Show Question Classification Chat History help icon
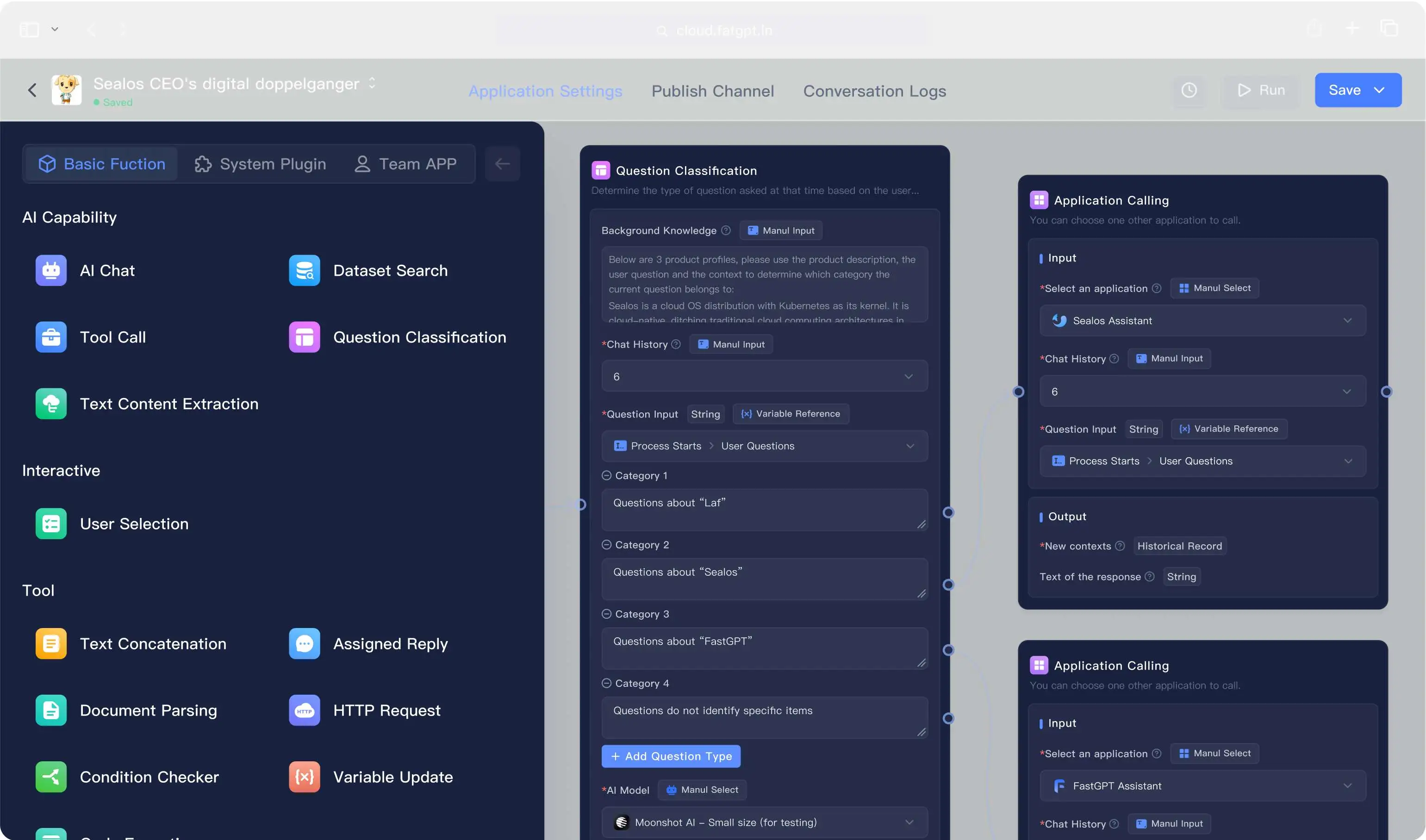 click(675, 344)
